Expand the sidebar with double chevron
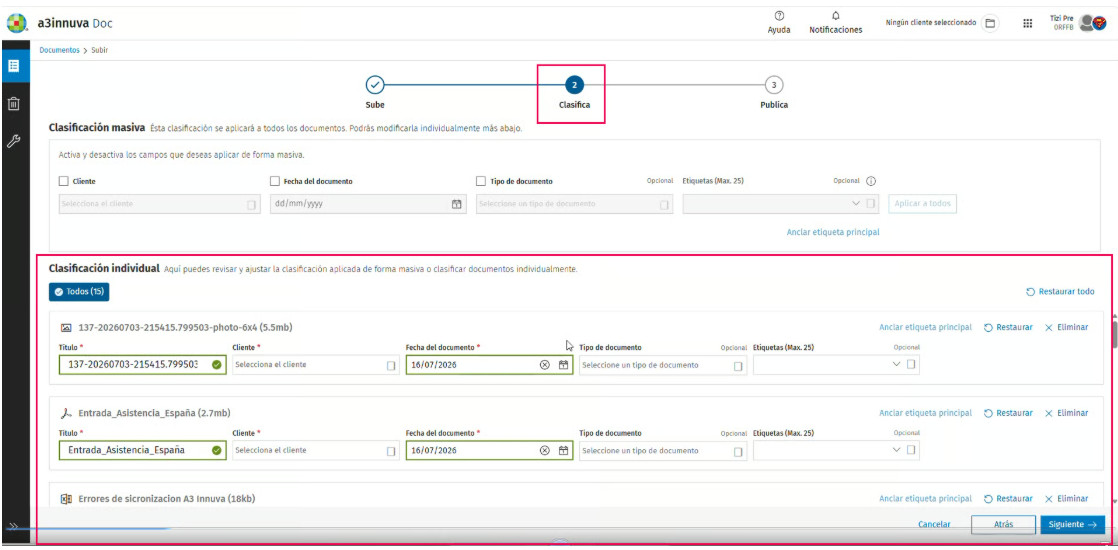This screenshot has height=550, width=1118. (x=14, y=526)
